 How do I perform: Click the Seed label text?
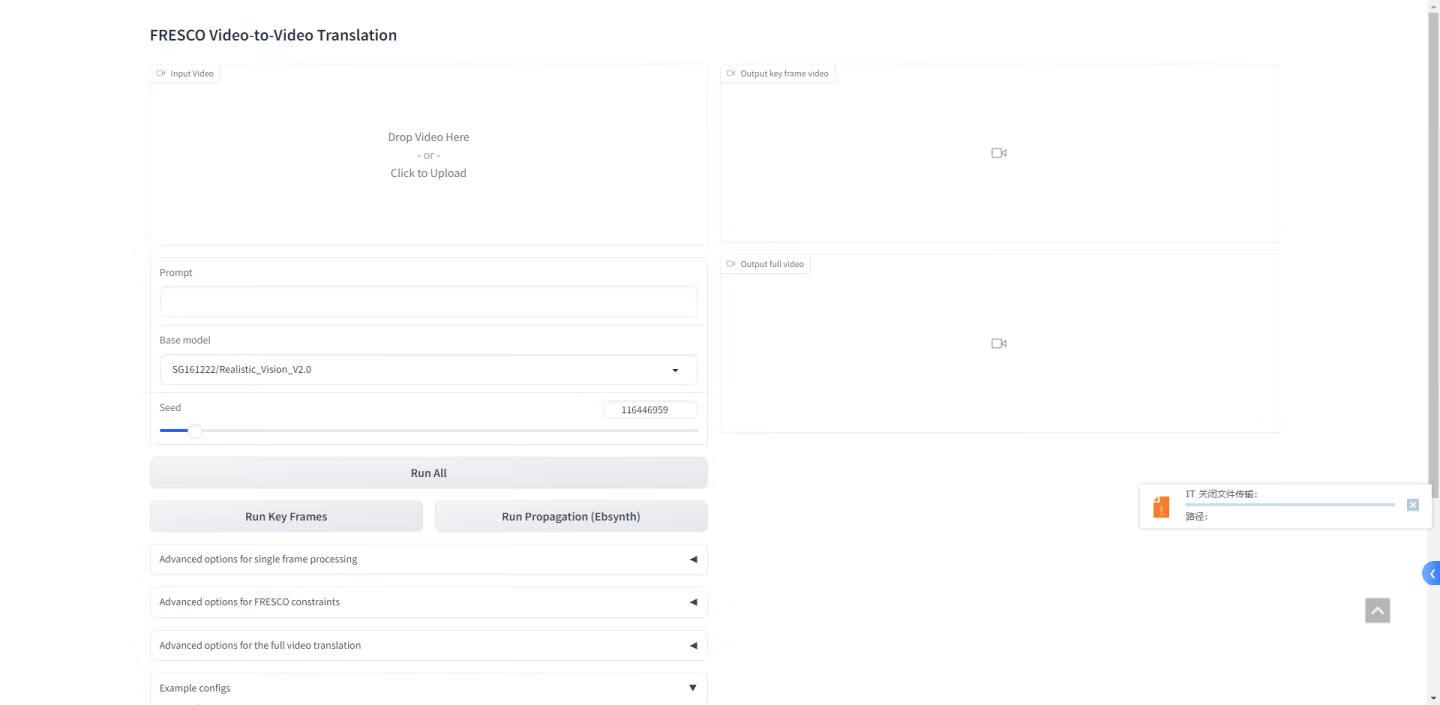171,407
